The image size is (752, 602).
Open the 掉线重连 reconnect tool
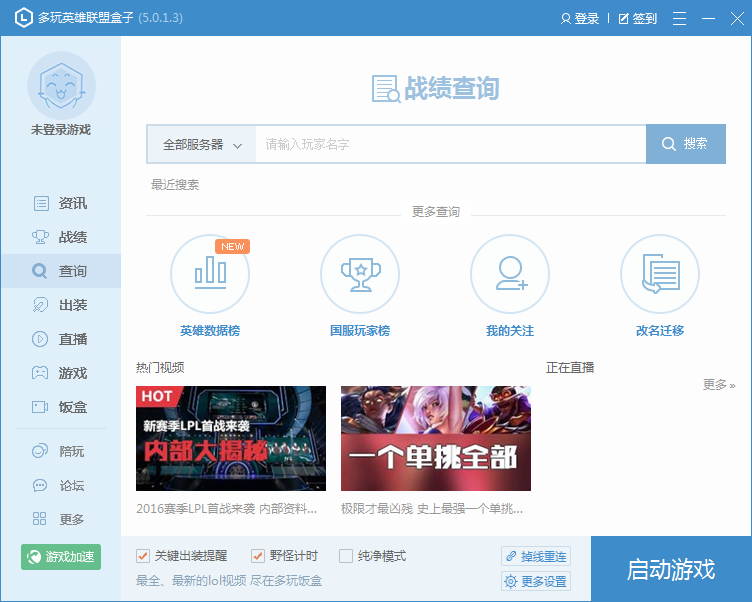[x=536, y=556]
